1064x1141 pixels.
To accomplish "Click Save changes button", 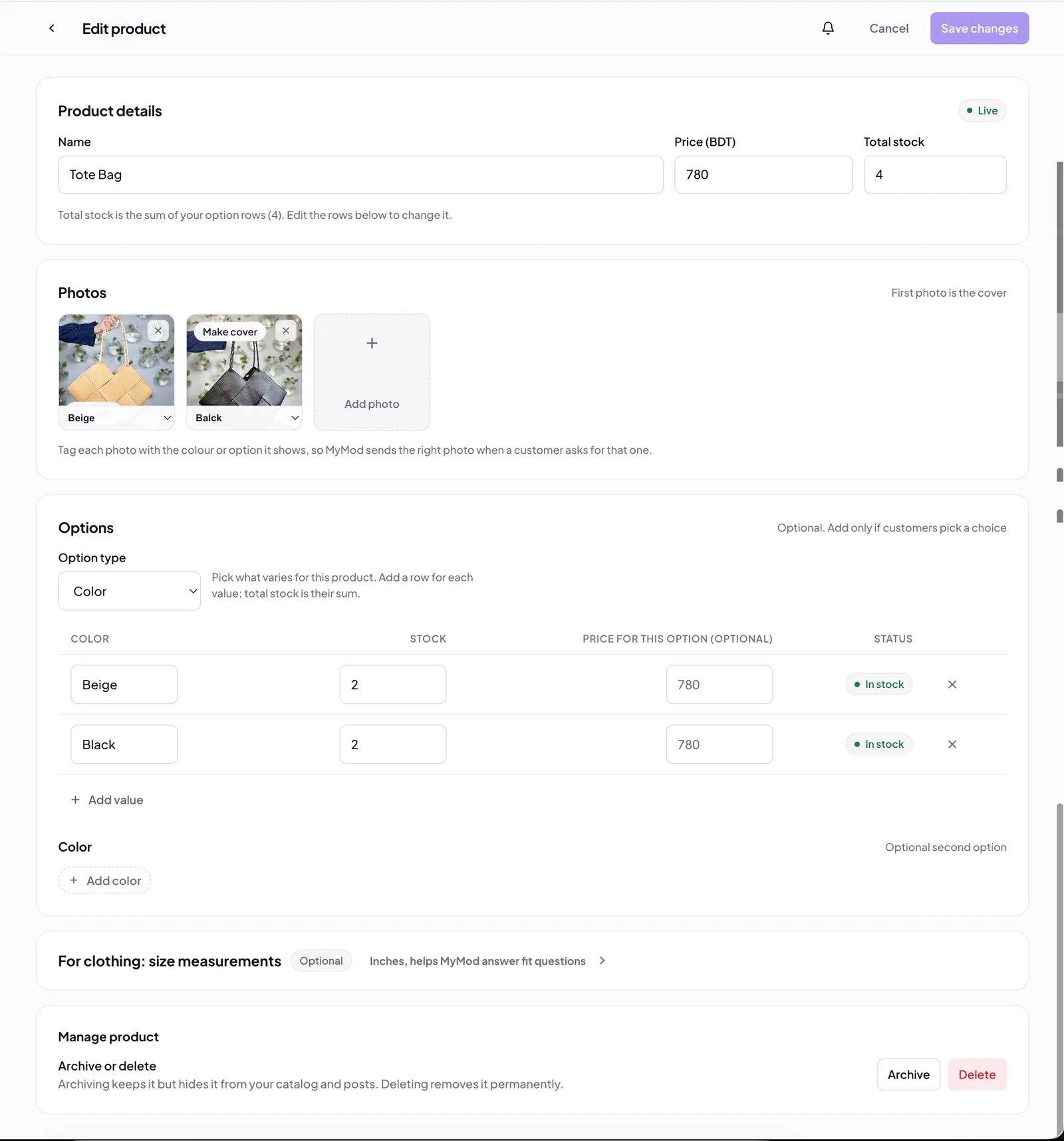I will tap(979, 28).
